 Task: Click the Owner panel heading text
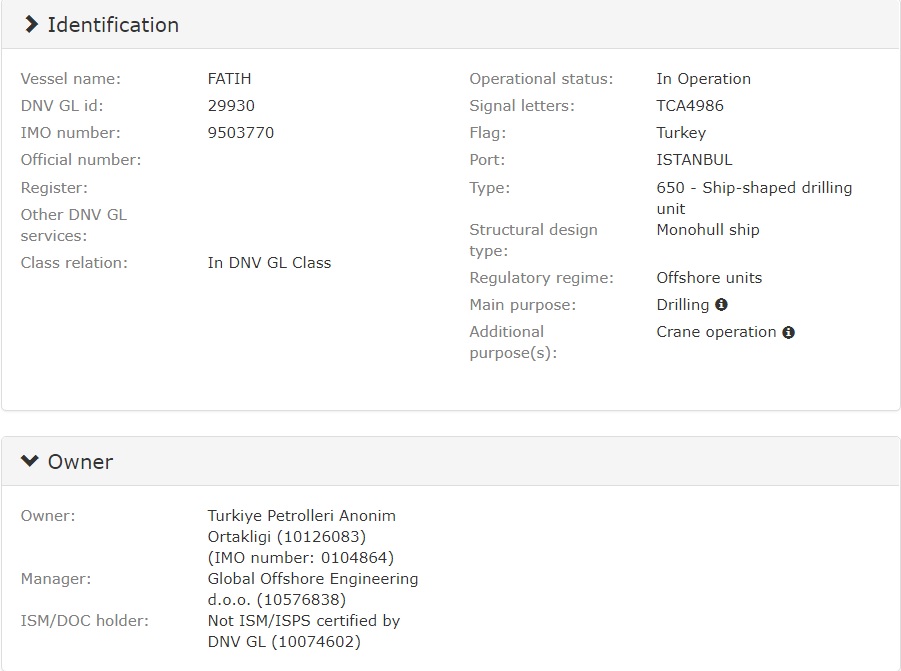coord(80,462)
